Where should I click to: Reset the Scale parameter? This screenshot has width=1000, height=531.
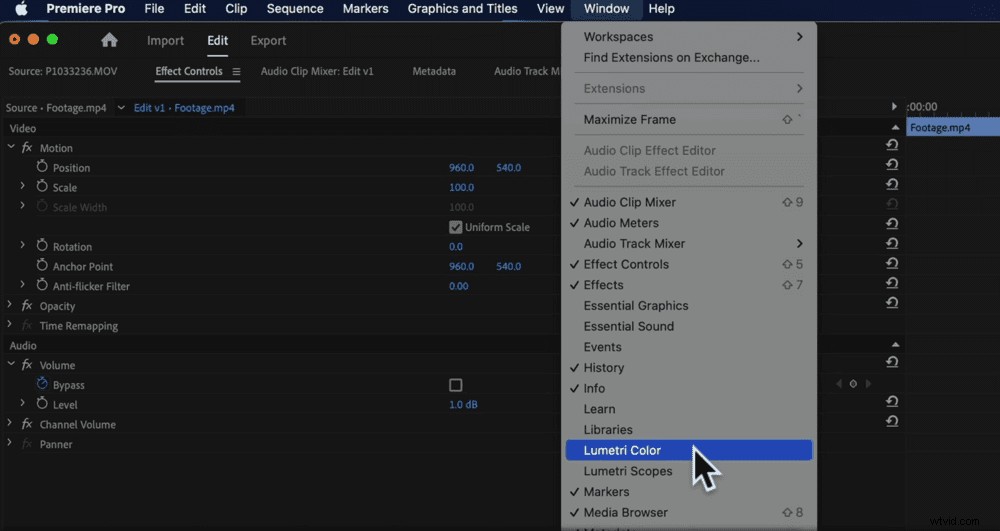click(x=892, y=185)
